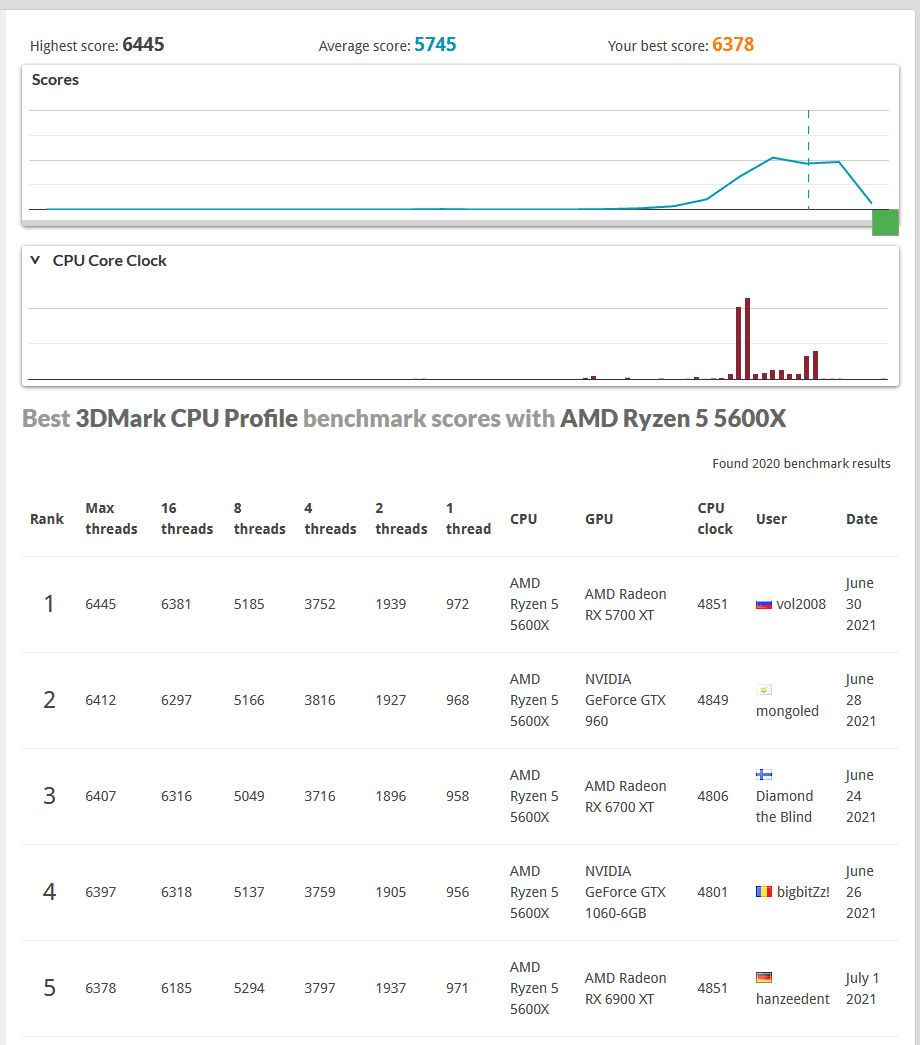
Task: Click the Rank column header
Action: [x=47, y=519]
